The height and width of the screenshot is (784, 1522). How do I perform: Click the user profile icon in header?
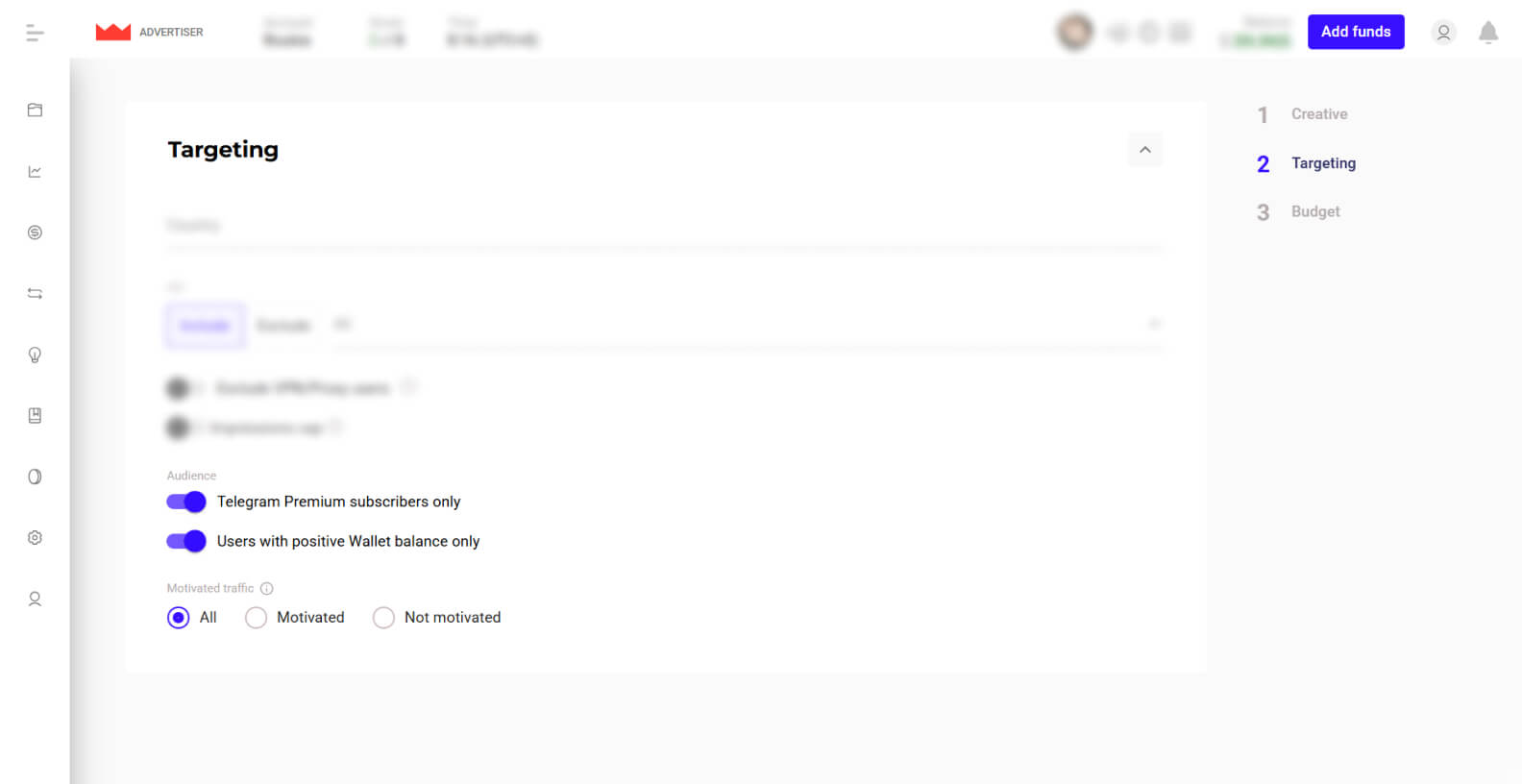[1443, 33]
